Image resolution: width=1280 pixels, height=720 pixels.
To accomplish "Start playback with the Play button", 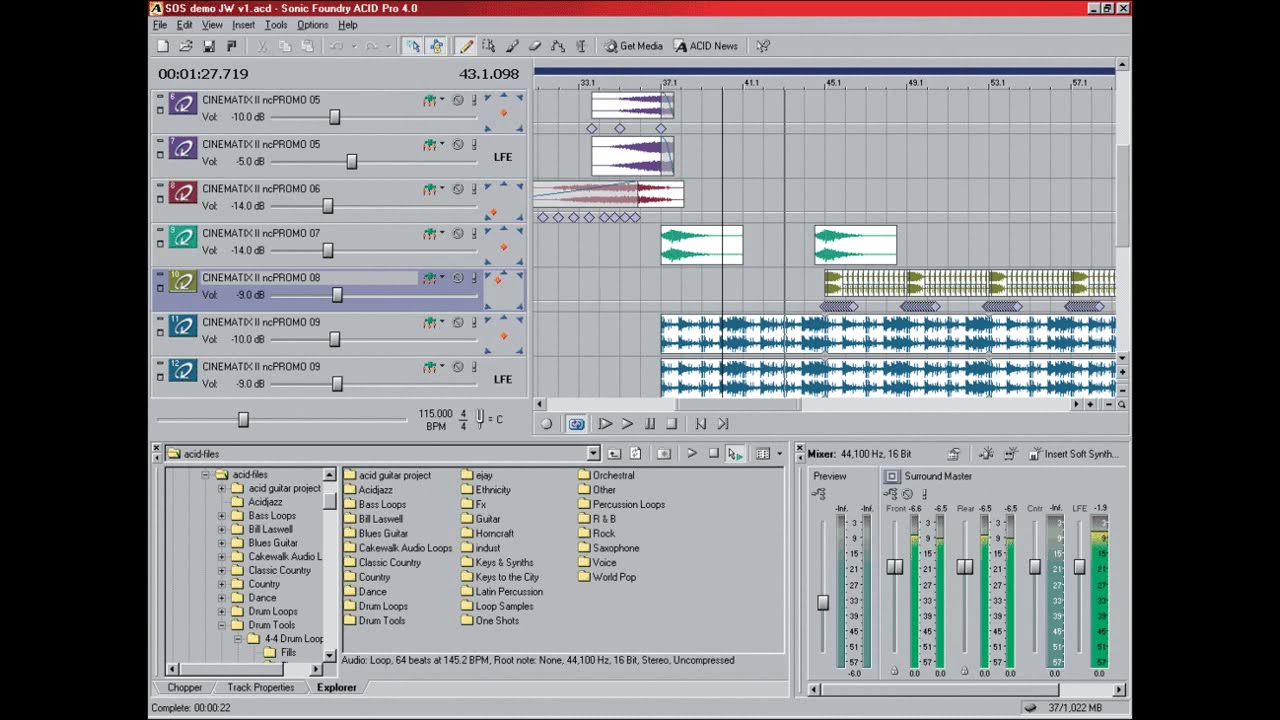I will click(x=627, y=424).
